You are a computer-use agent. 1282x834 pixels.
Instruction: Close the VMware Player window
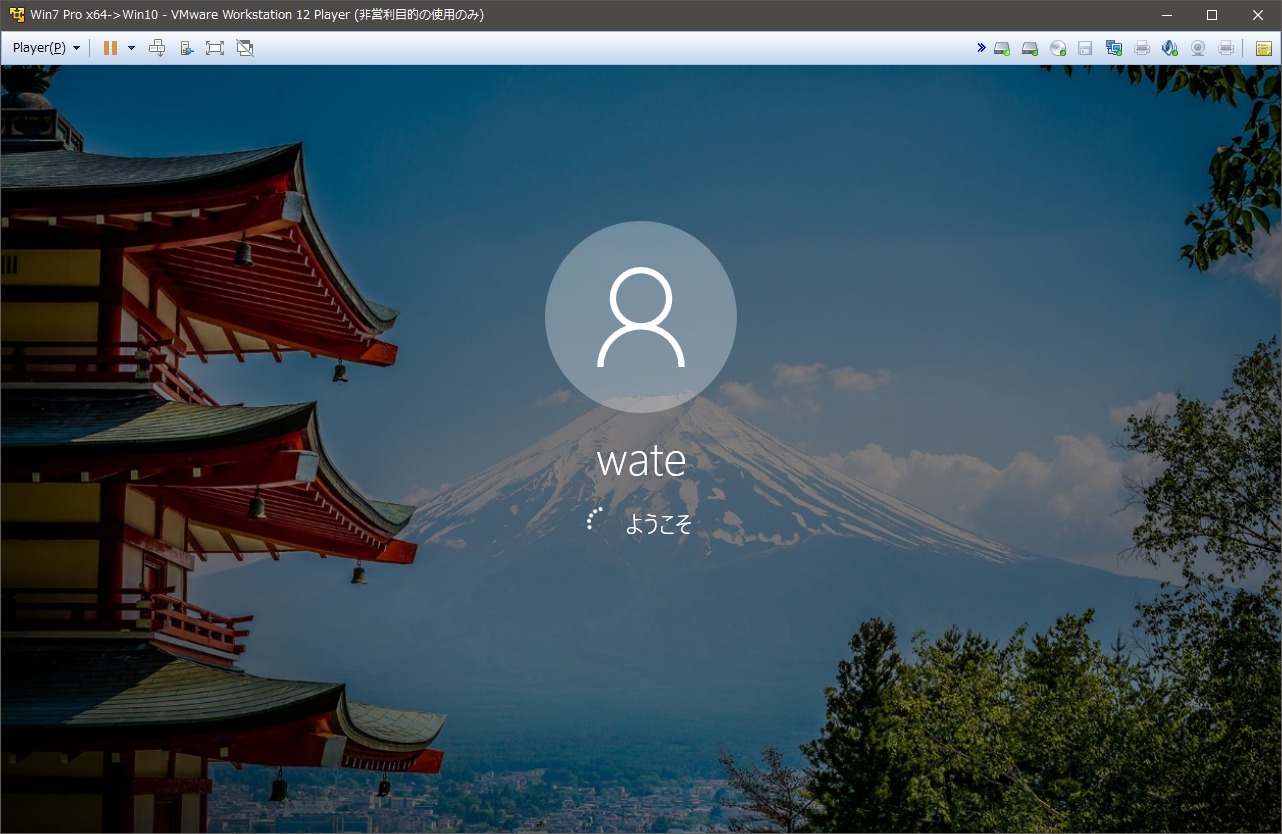pos(1258,15)
